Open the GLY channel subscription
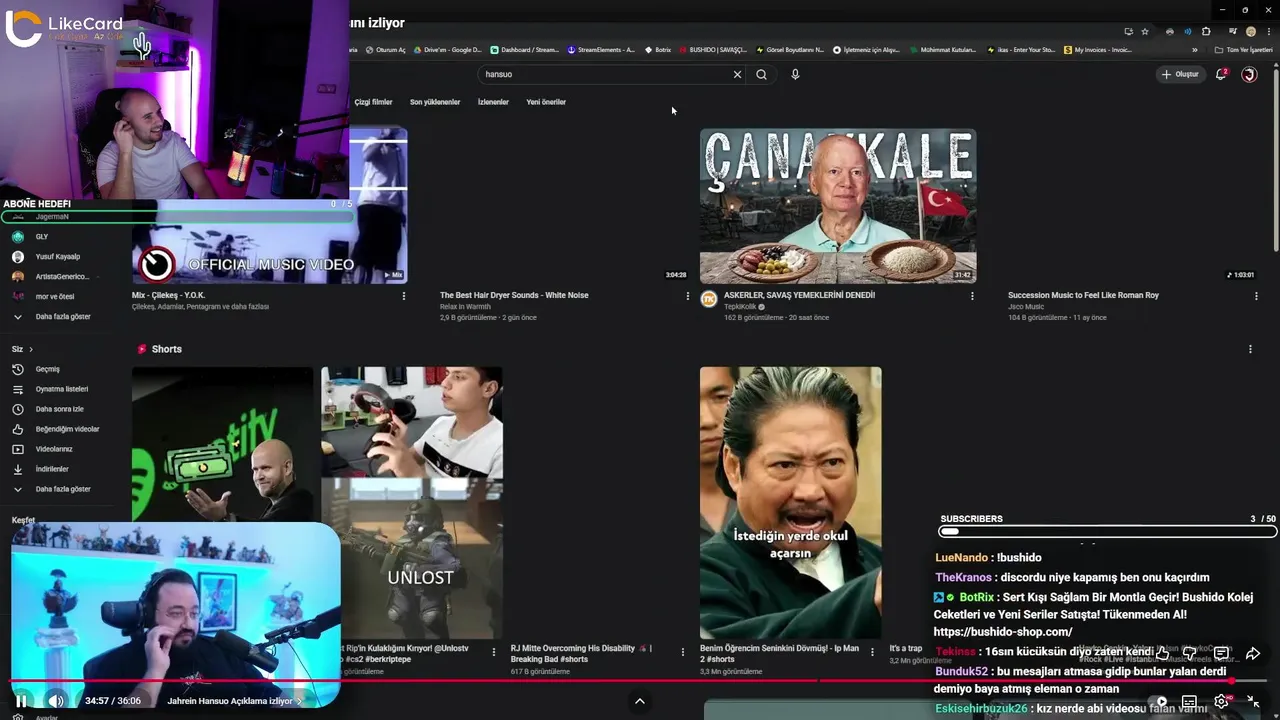 click(x=42, y=237)
